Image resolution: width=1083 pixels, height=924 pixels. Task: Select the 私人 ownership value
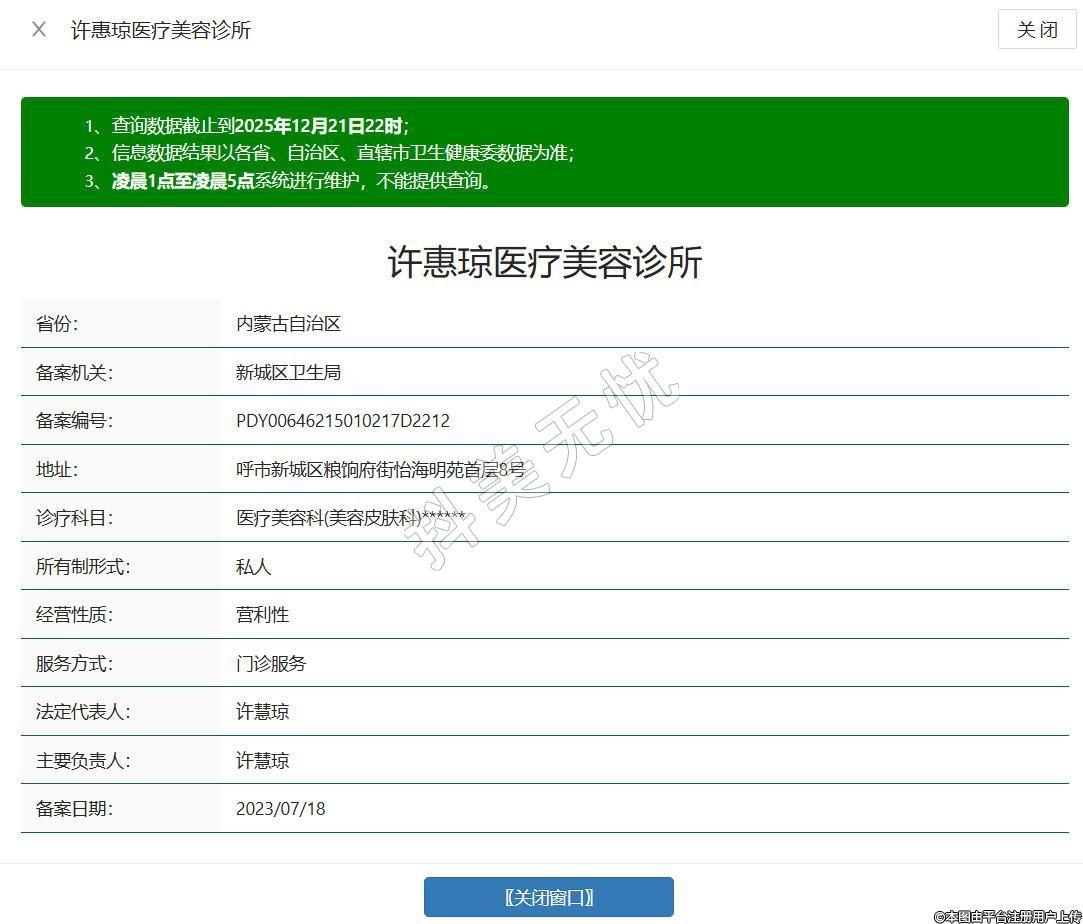coord(253,567)
